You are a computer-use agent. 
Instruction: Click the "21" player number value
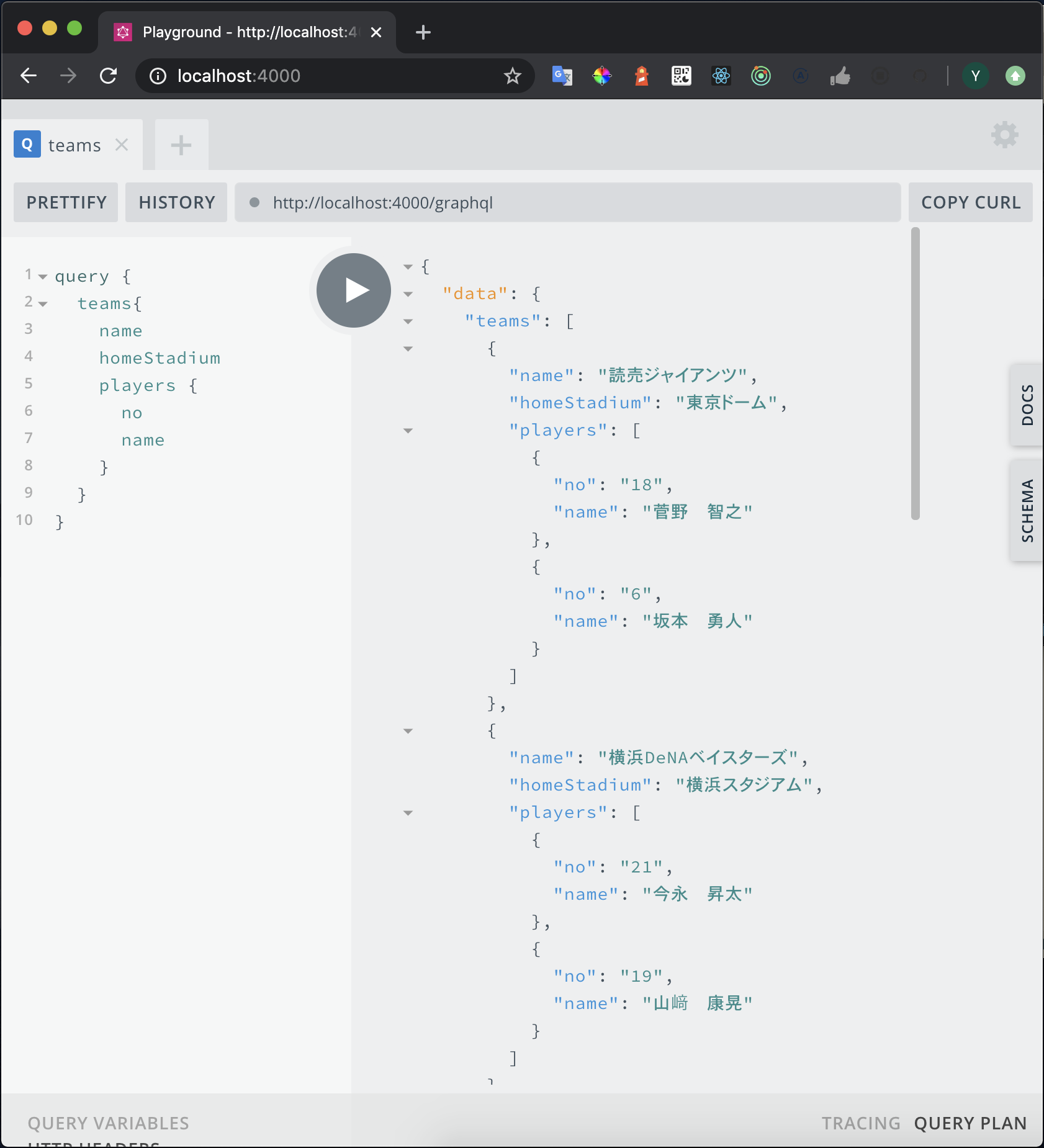coord(642,867)
